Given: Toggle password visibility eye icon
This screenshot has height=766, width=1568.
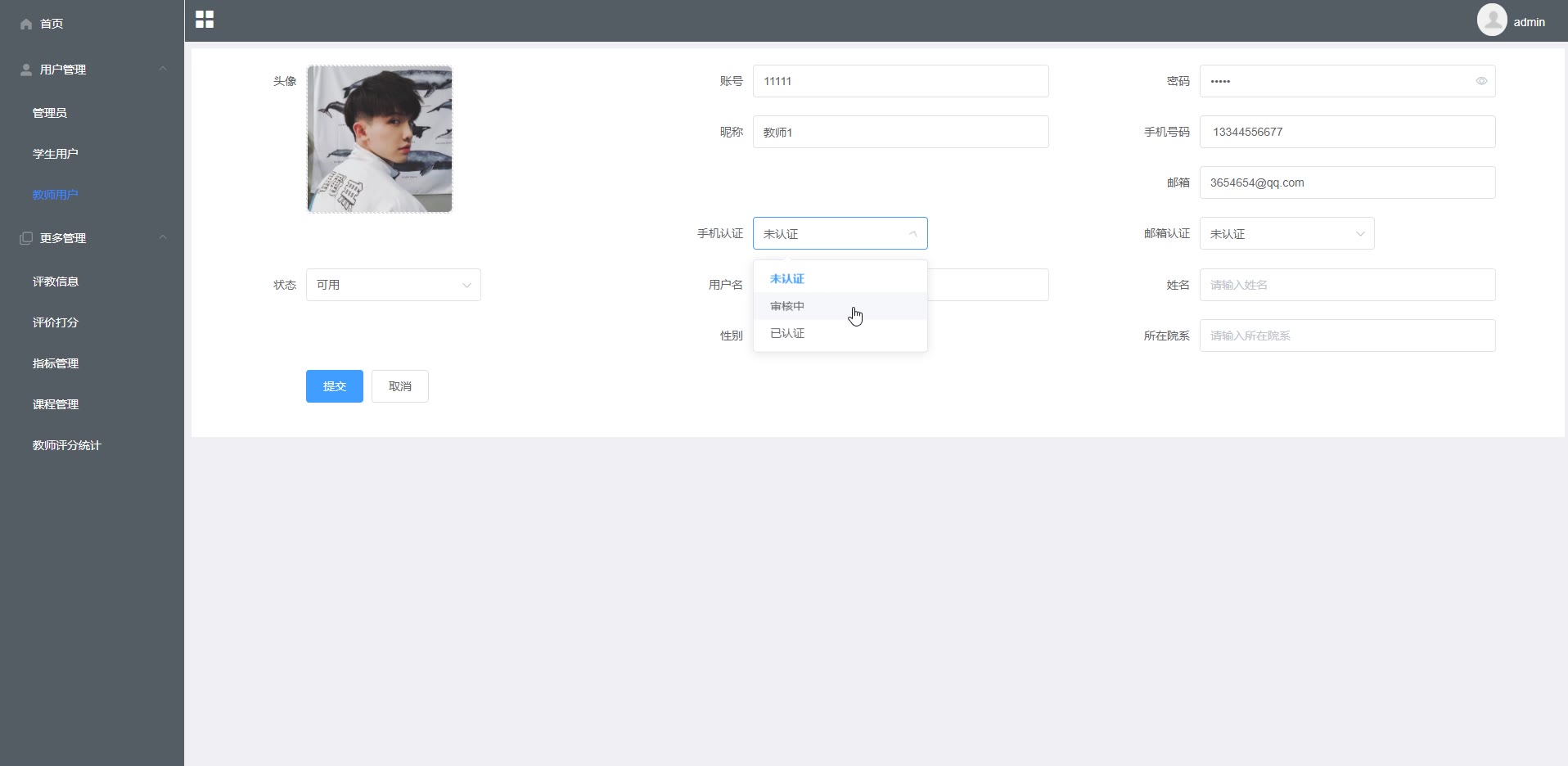Looking at the screenshot, I should [1481, 81].
